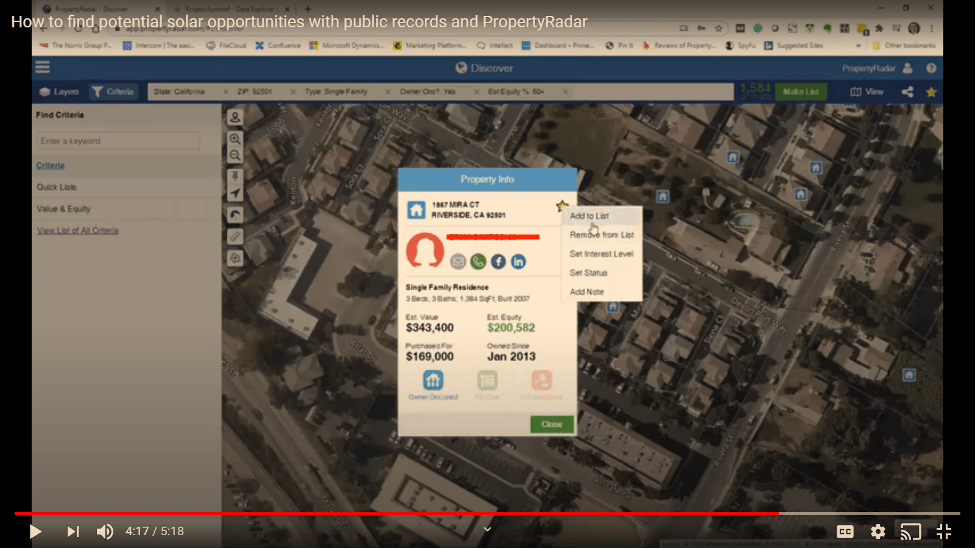Zoom out on the map
The height and width of the screenshot is (550, 977).
pyautogui.click(x=235, y=156)
